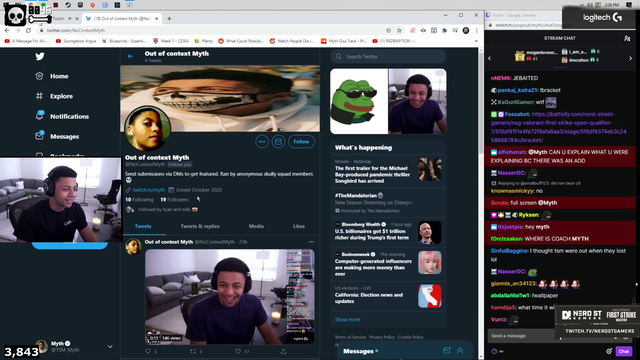Retweet the Out of context Myth tweet
Image resolution: width=640 pixels, height=360 pixels.
click(193, 351)
